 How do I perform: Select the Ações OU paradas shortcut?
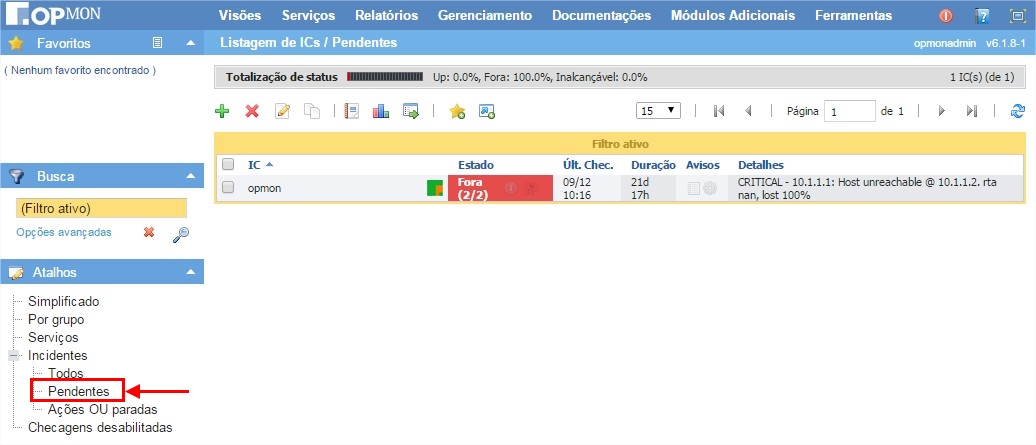pos(102,409)
